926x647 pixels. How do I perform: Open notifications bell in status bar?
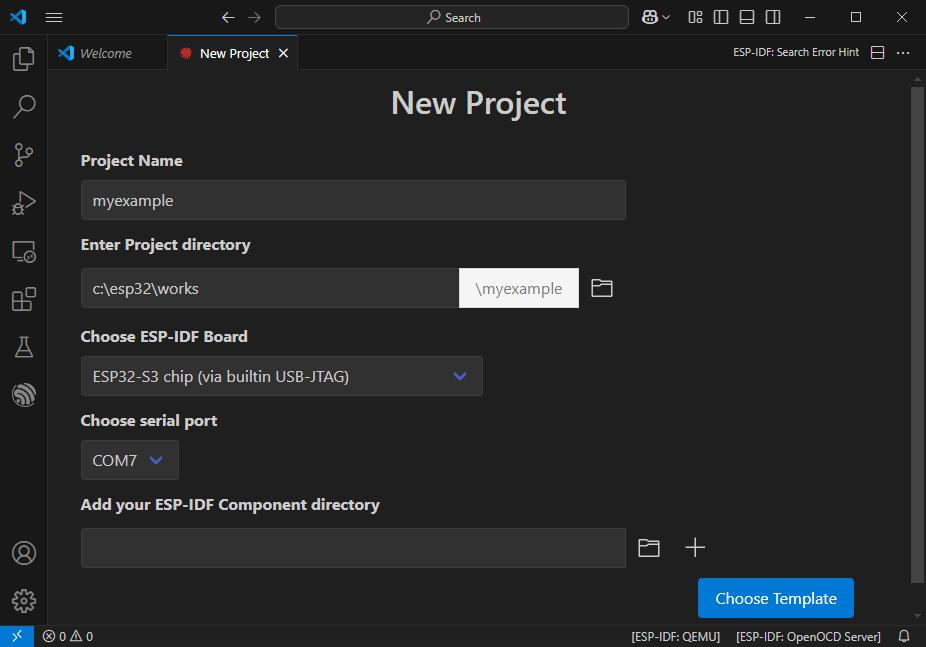[904, 636]
